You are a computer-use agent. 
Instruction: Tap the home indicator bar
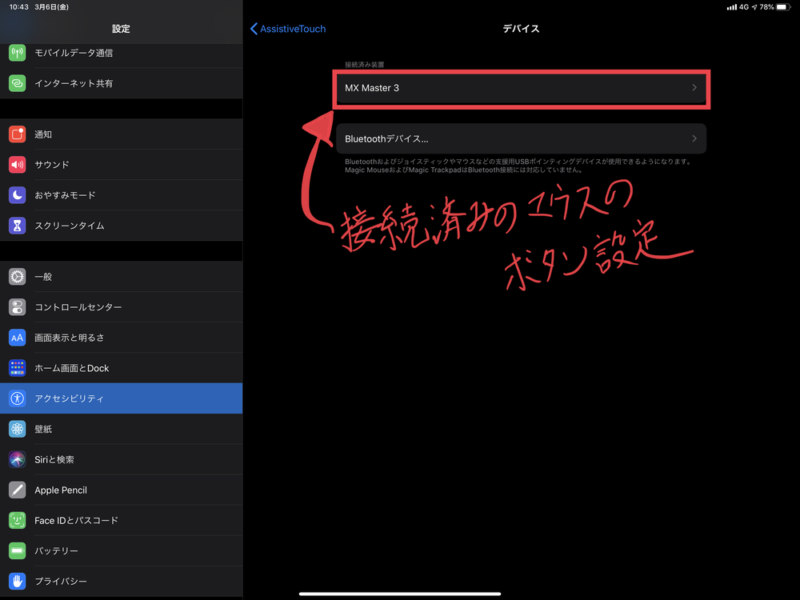pos(399,594)
